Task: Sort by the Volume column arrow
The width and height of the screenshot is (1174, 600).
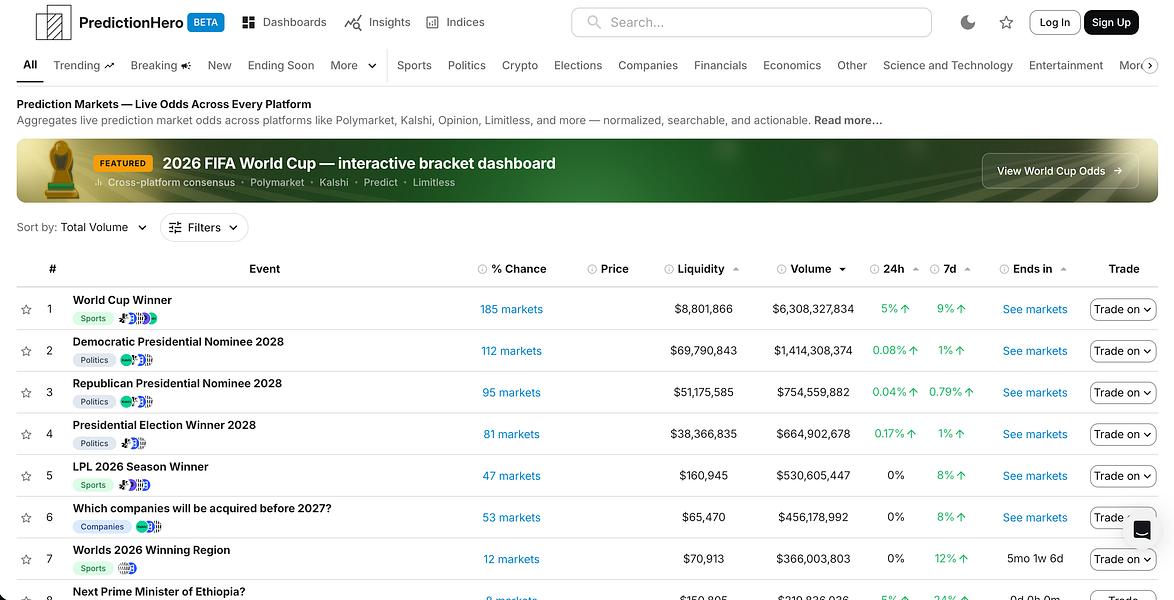Action: pos(842,269)
